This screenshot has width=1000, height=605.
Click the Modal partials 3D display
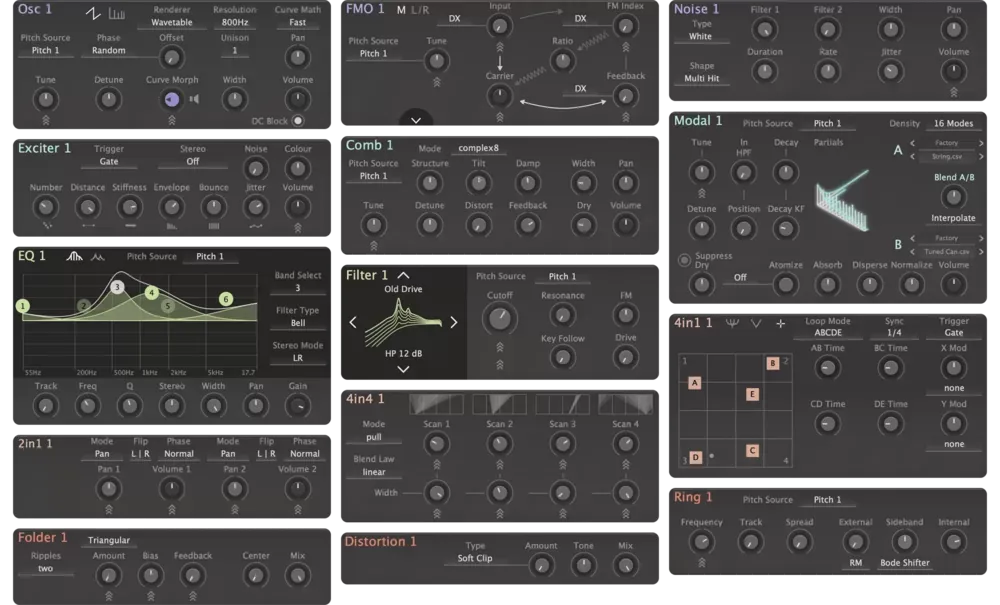coord(843,200)
